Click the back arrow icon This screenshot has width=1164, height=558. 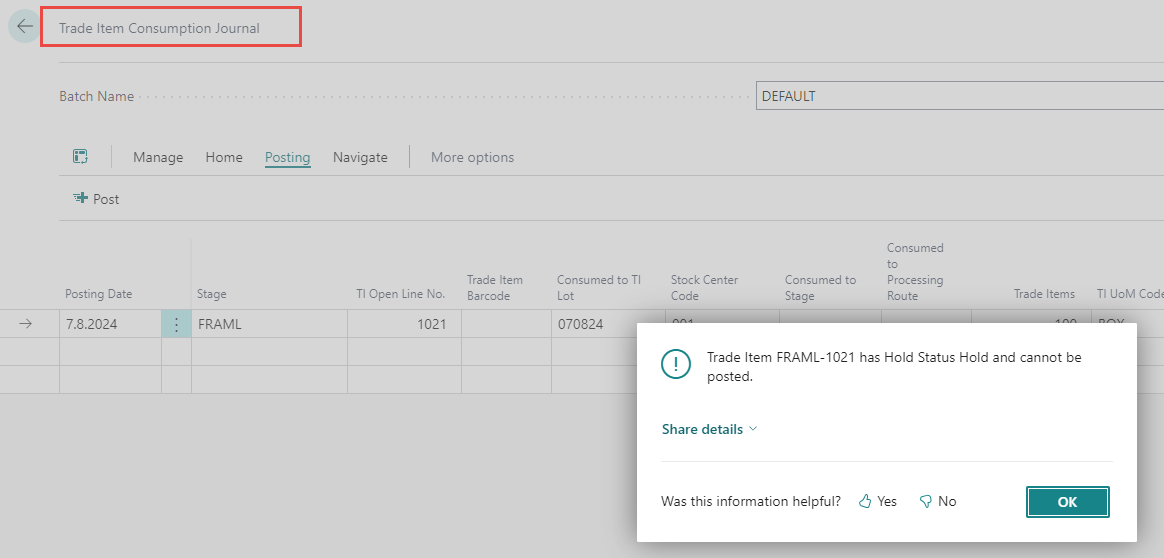(24, 27)
